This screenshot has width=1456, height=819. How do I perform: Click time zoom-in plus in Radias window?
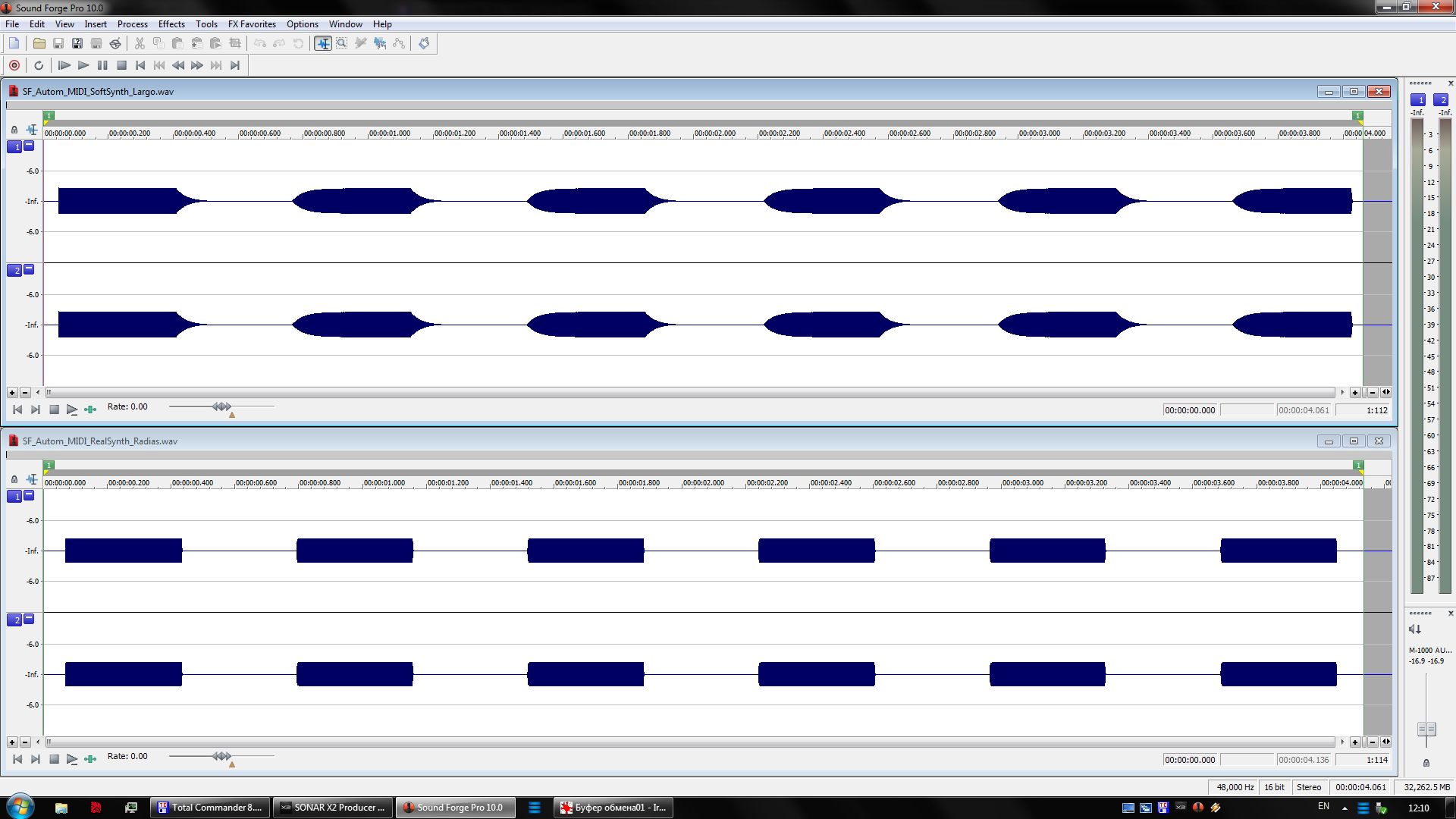(x=1355, y=742)
